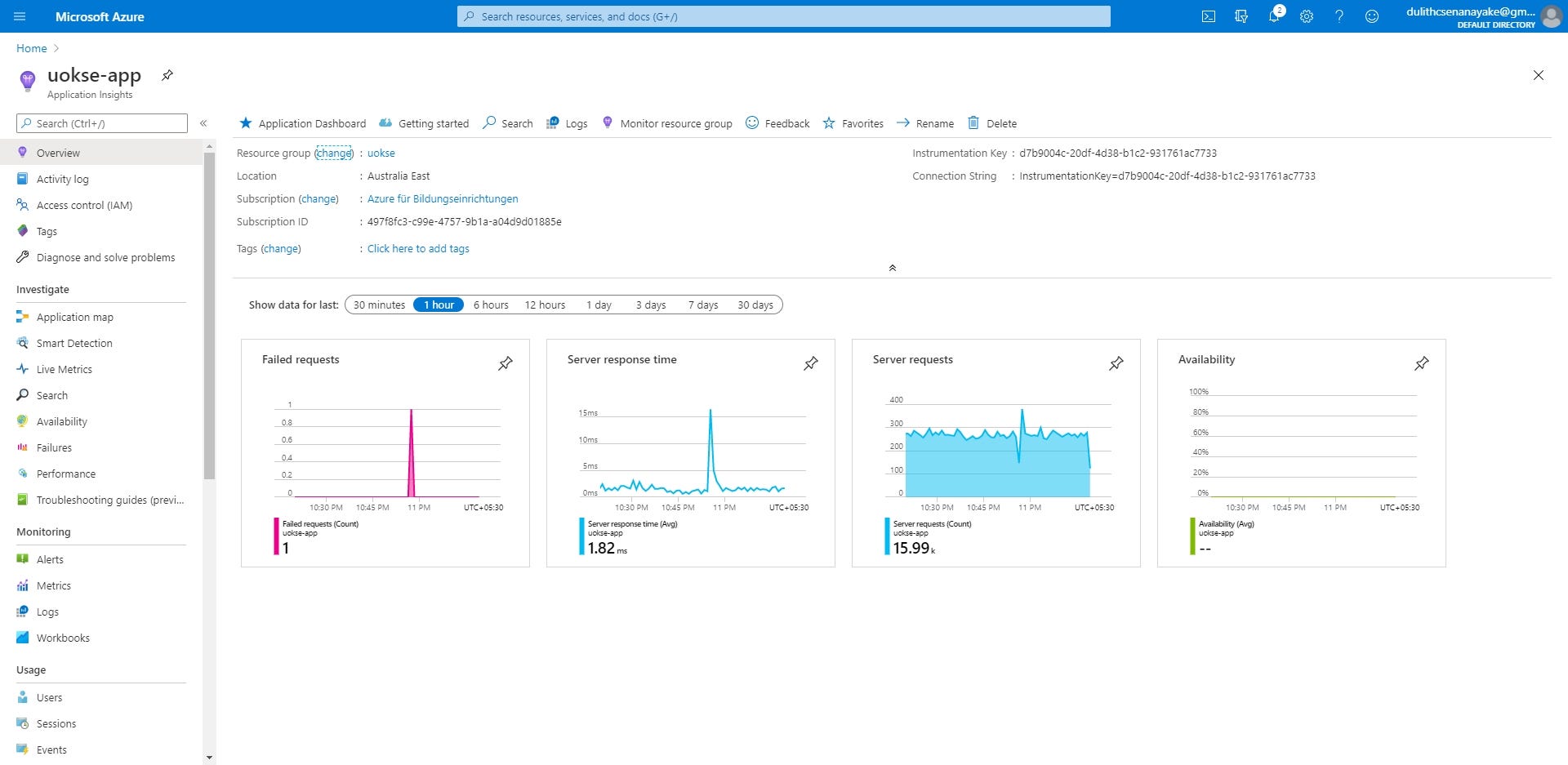Click the Search toolbar command
This screenshot has width=1568, height=765.
pyautogui.click(x=508, y=123)
